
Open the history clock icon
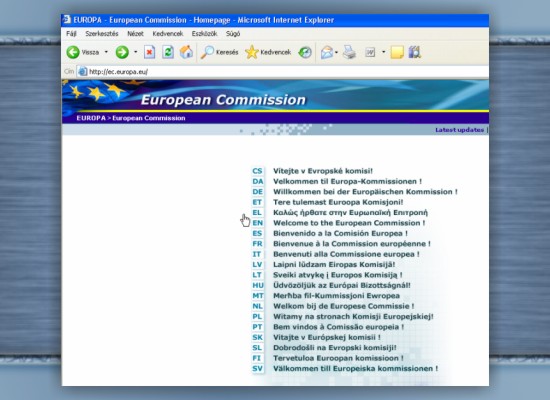[x=305, y=52]
